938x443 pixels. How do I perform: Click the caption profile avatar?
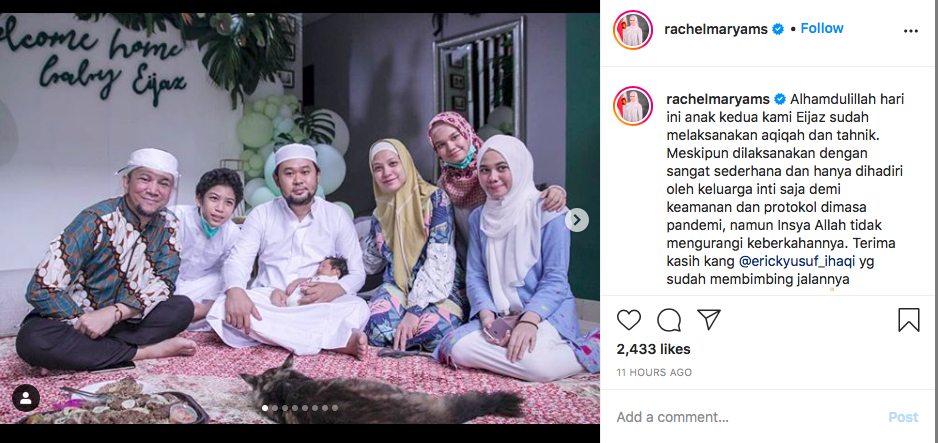coord(632,106)
